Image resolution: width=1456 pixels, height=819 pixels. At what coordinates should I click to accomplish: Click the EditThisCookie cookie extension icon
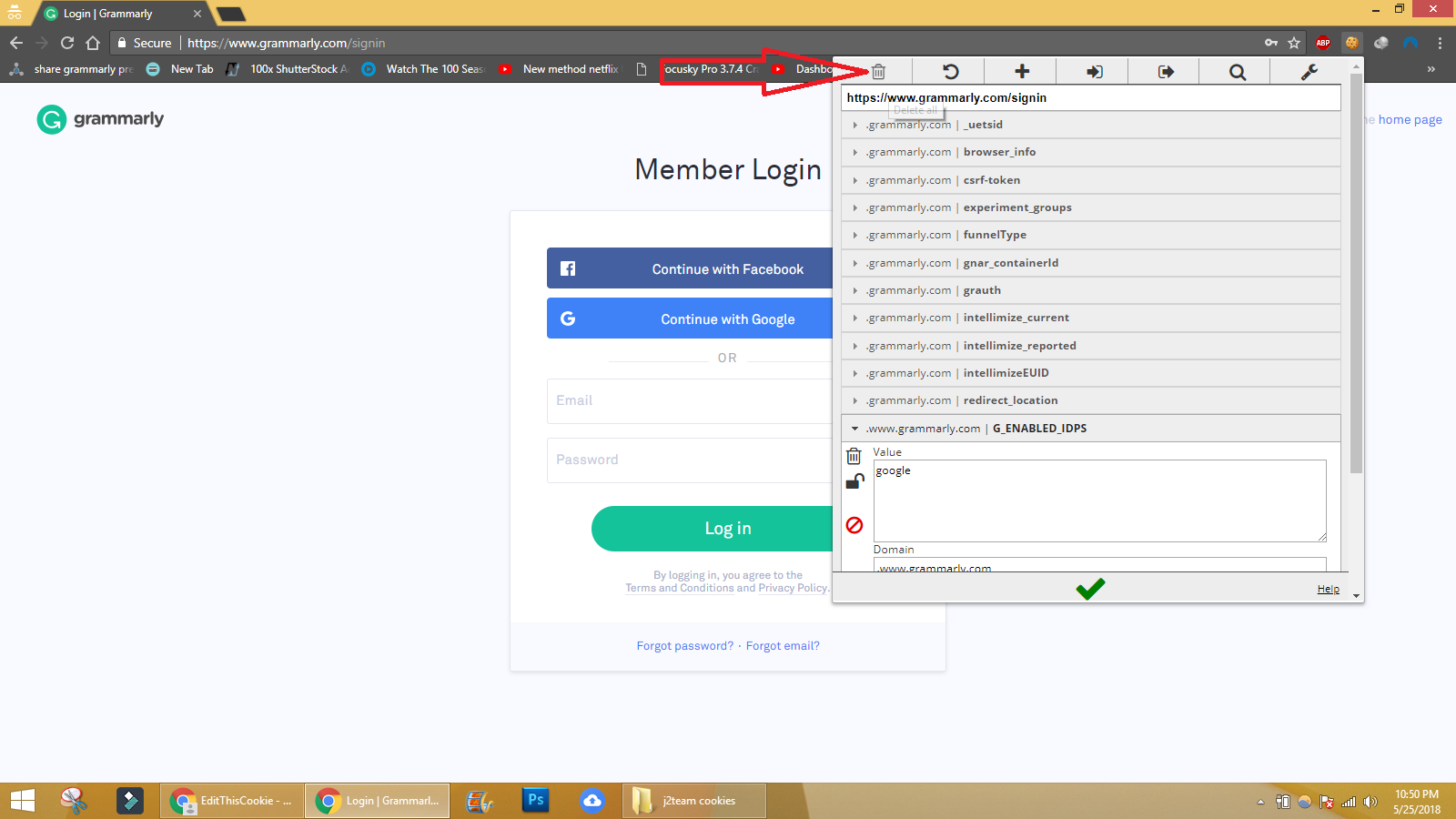(1352, 43)
